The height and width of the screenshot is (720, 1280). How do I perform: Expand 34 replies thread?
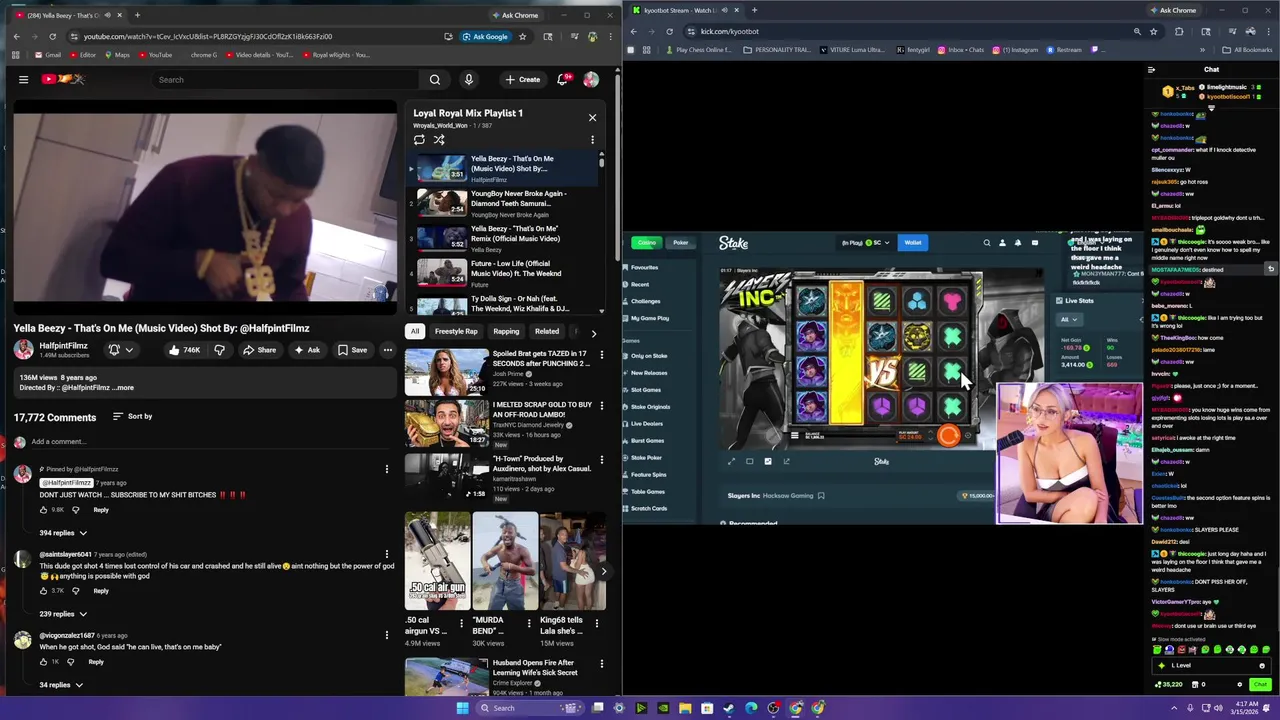point(61,685)
